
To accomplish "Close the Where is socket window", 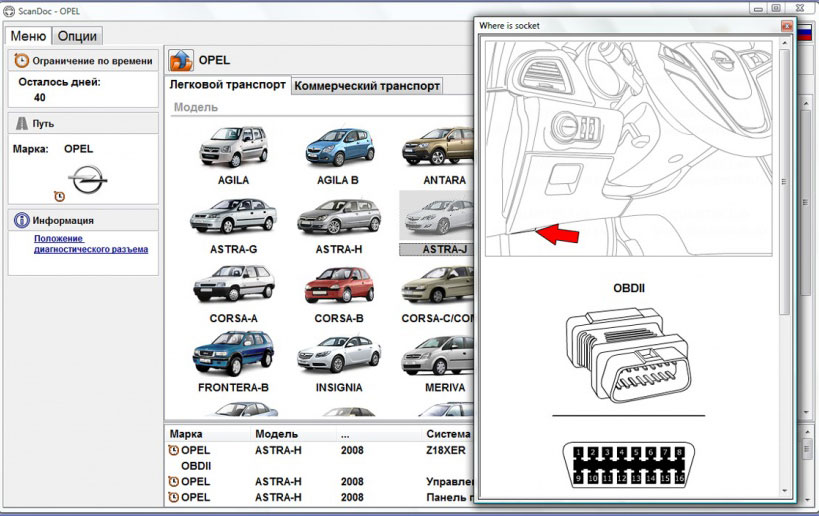I will tap(787, 26).
